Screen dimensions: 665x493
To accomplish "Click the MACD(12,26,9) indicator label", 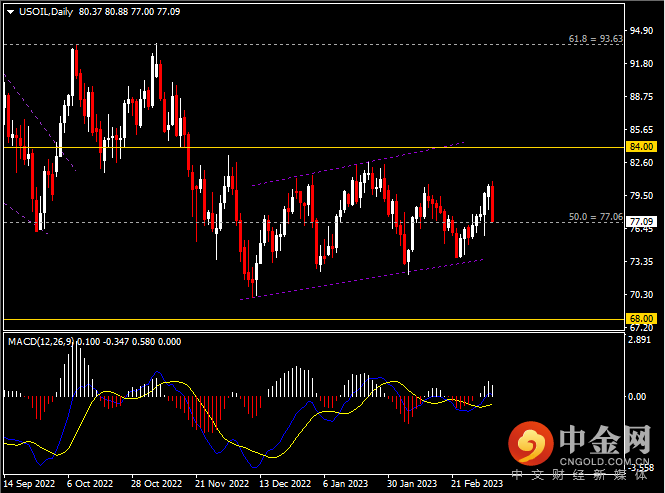I will tap(41, 342).
